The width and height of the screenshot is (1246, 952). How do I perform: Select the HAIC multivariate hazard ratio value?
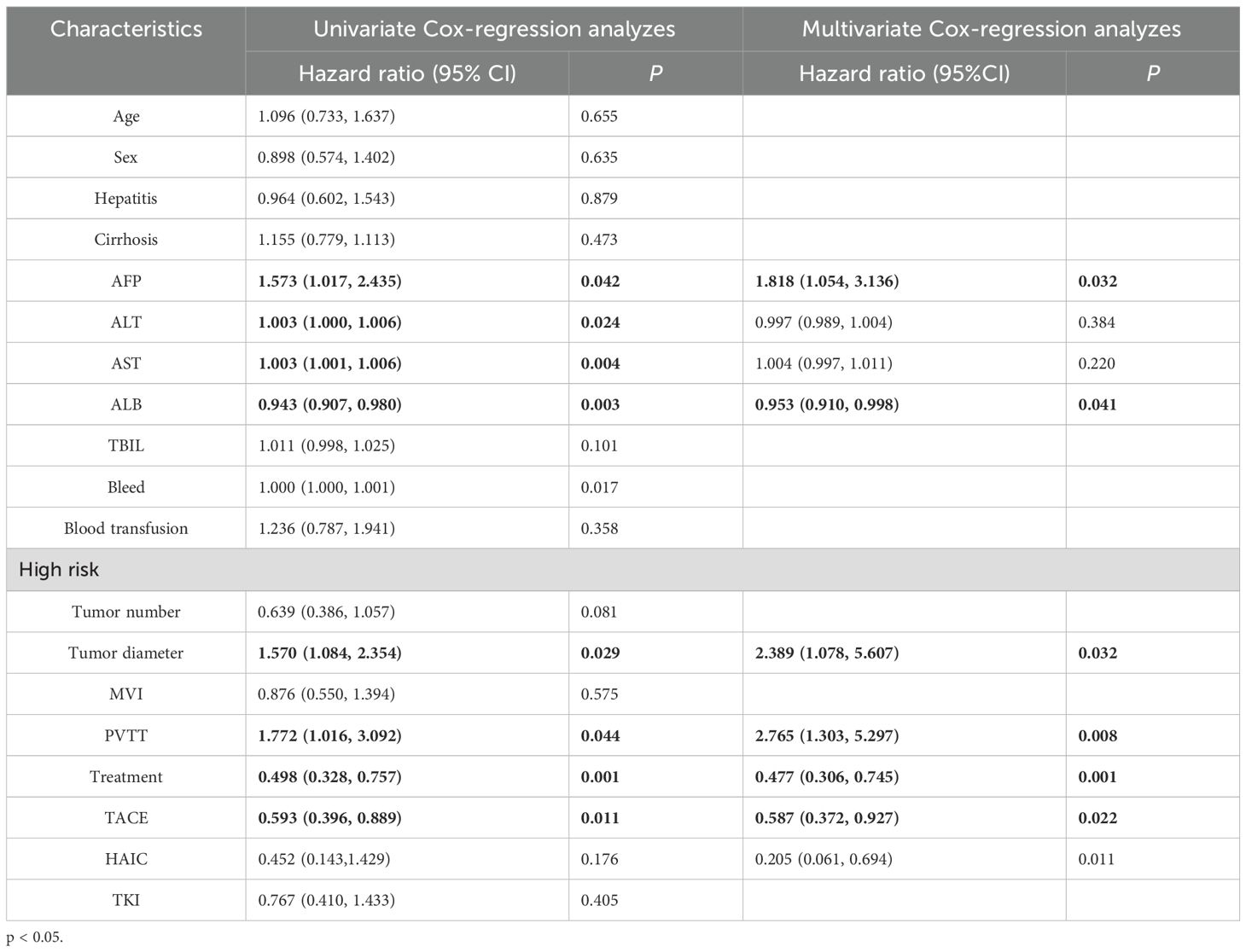(824, 859)
